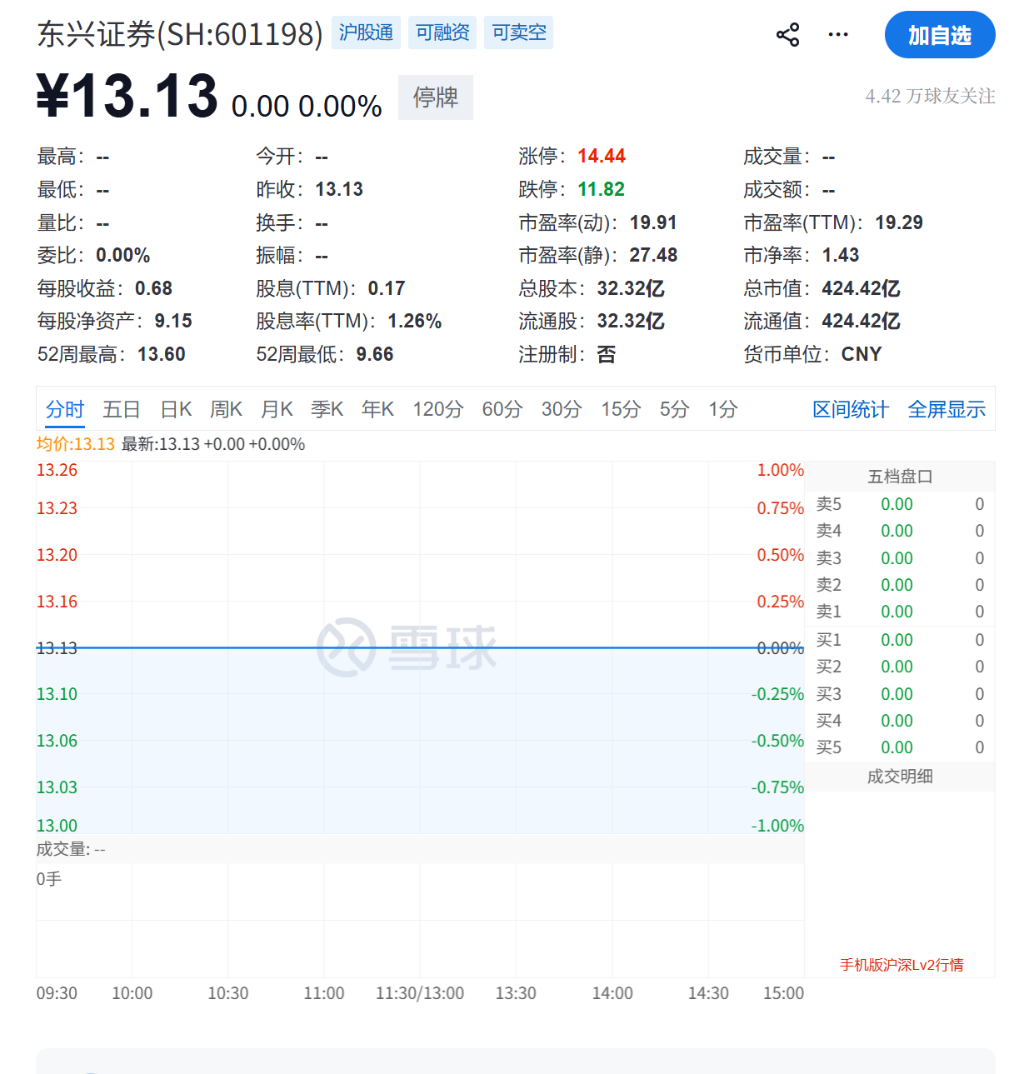Open the 手机版沪深Lv2行情 link
1024x1074 pixels.
pos(901,965)
